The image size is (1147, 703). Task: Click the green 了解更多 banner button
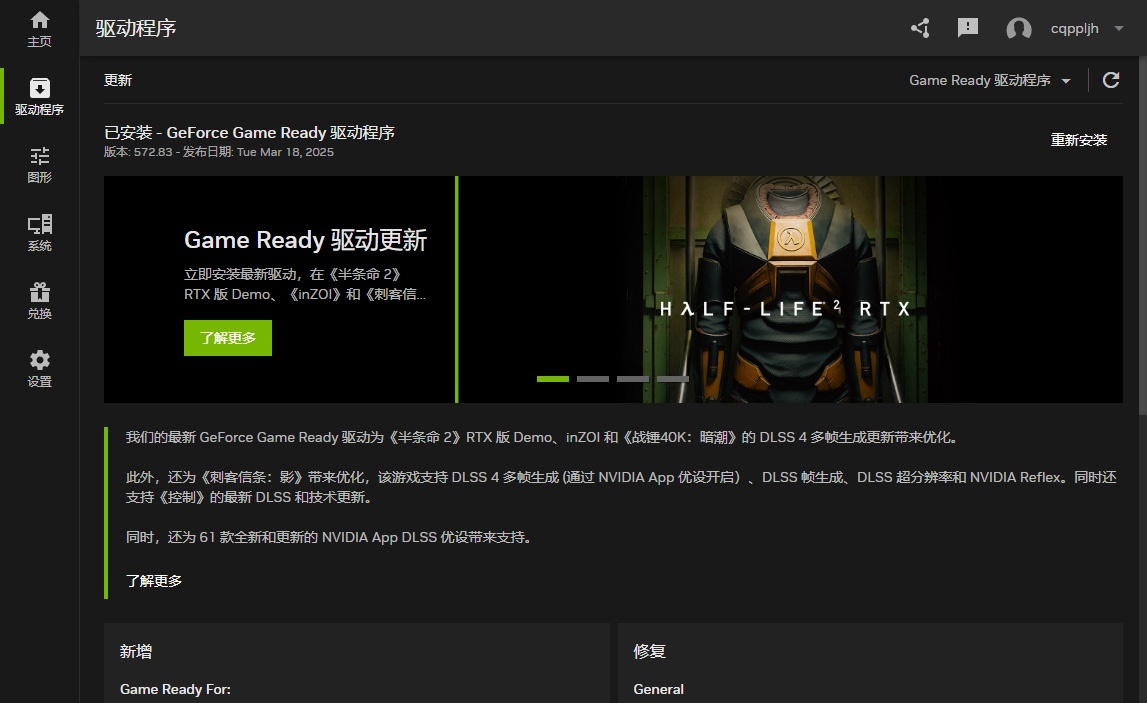(x=227, y=338)
